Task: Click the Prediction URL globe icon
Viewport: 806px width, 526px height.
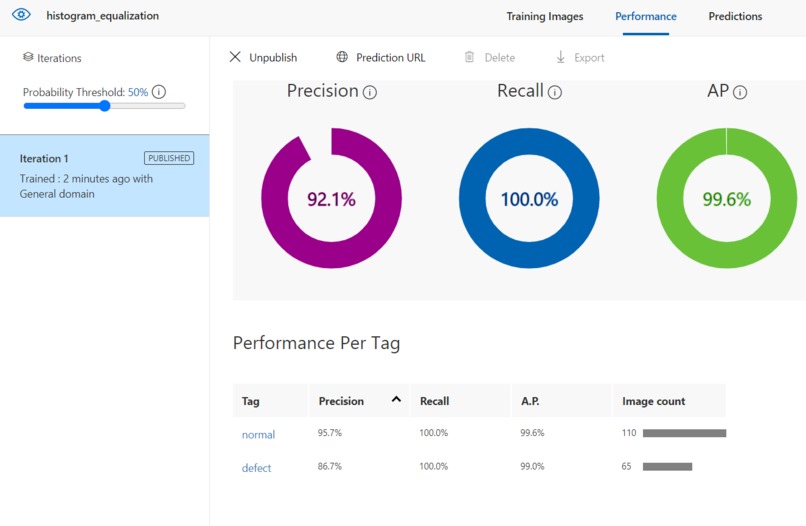Action: coord(342,57)
